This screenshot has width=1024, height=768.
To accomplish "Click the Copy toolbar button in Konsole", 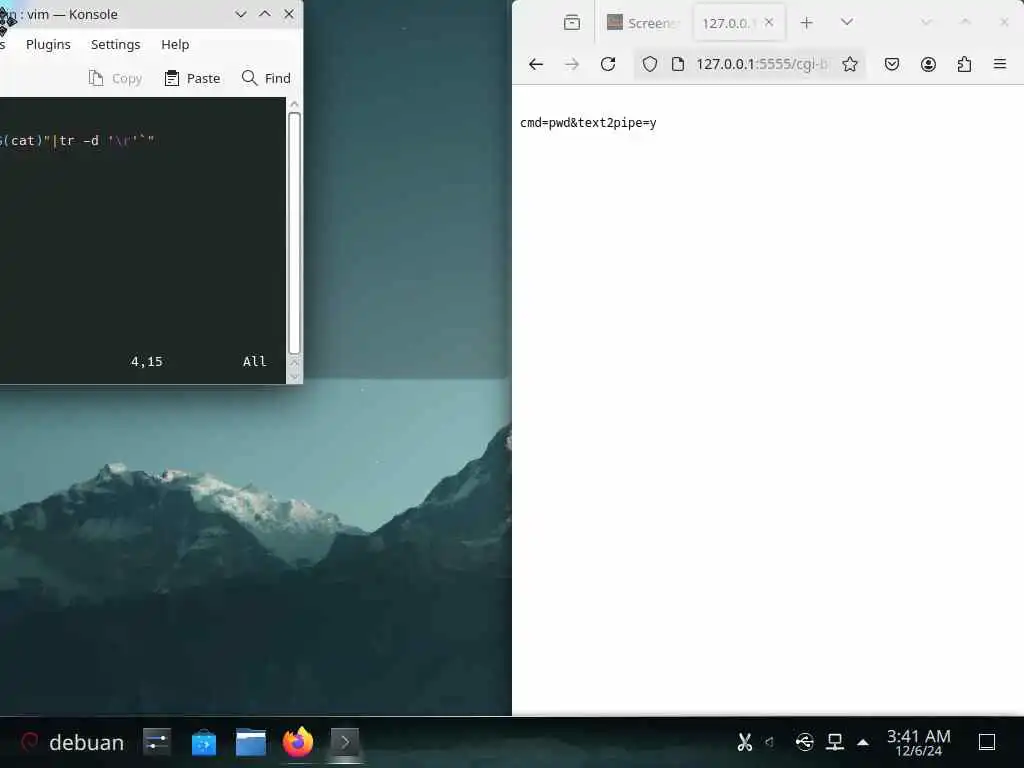I will (116, 78).
